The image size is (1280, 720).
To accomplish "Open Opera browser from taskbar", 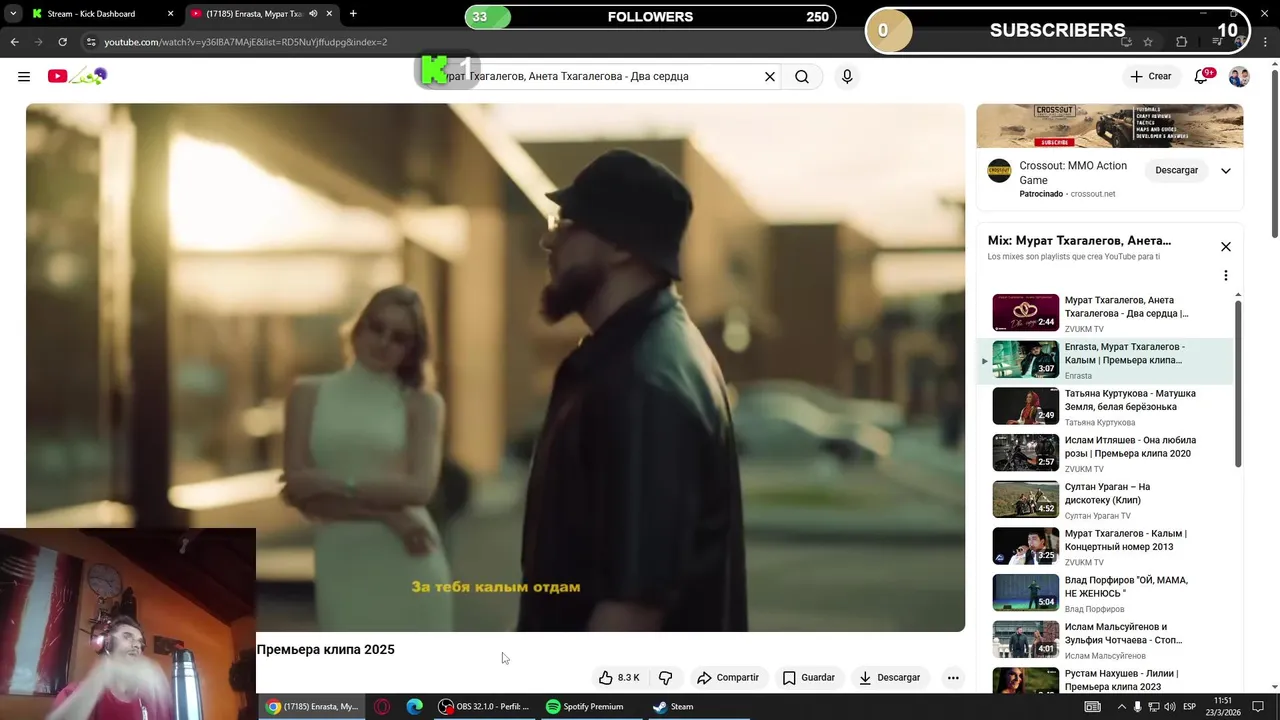I will [x=382, y=706].
